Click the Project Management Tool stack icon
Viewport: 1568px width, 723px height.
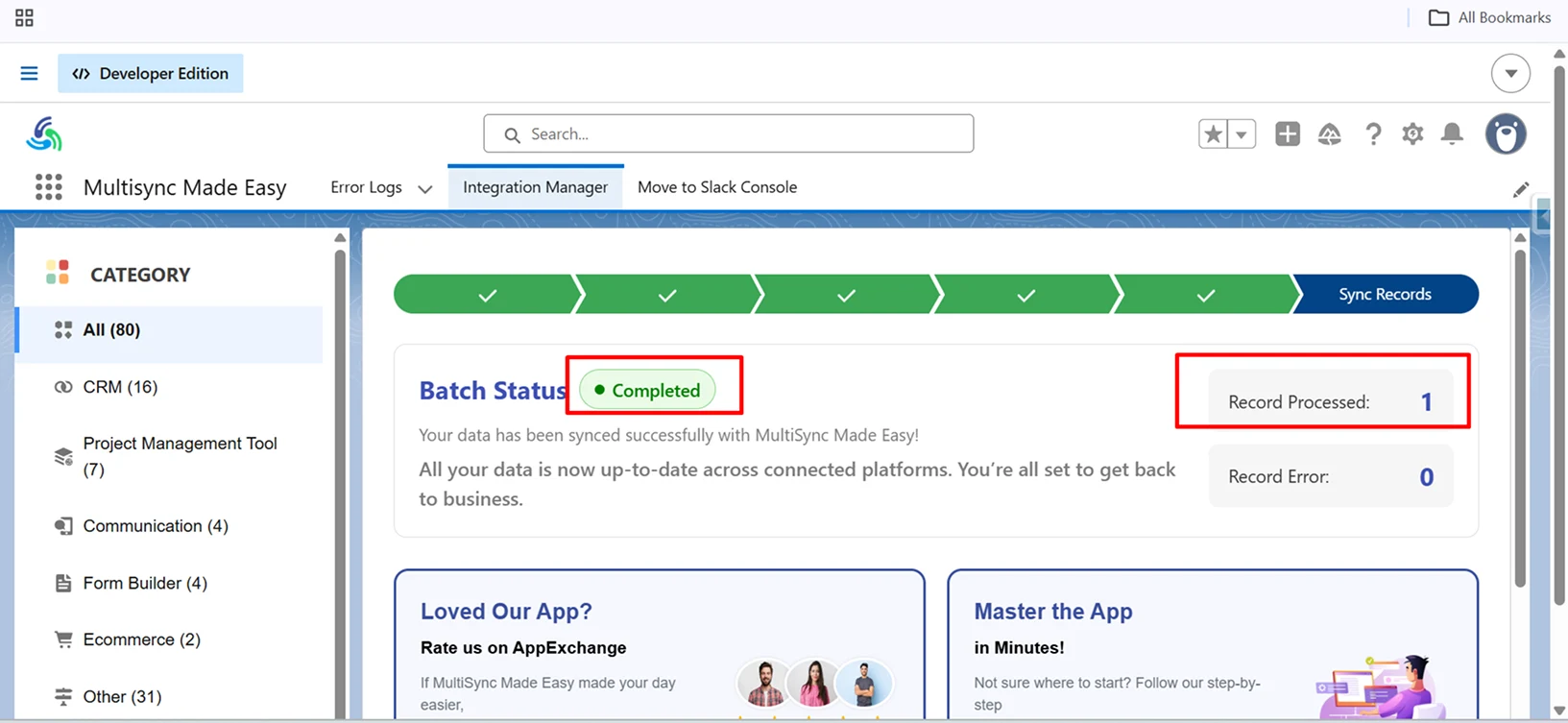click(x=63, y=456)
